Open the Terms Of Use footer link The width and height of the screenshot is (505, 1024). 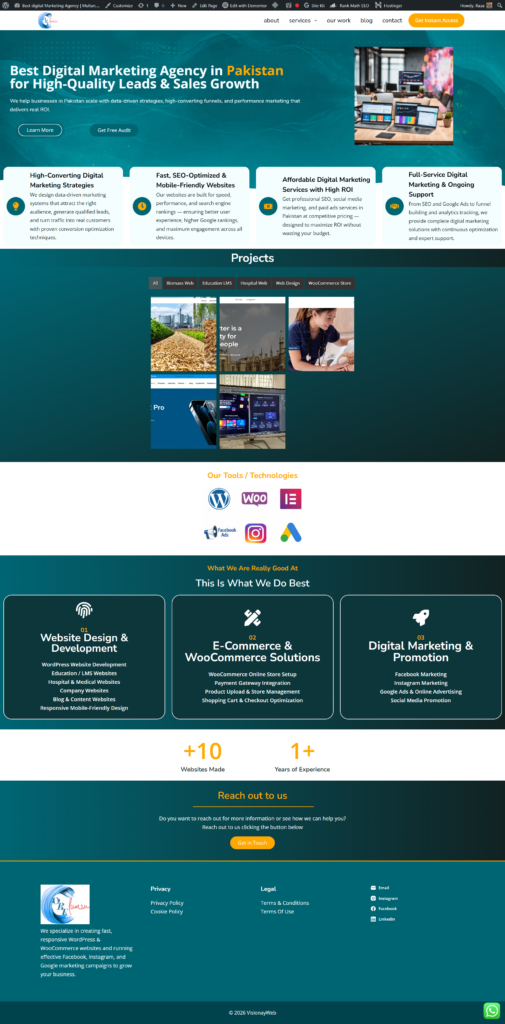coord(277,912)
